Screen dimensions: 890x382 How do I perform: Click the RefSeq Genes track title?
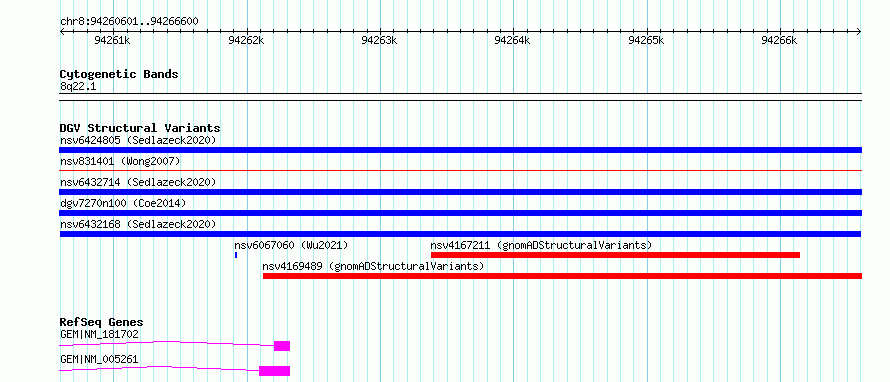coord(101,322)
